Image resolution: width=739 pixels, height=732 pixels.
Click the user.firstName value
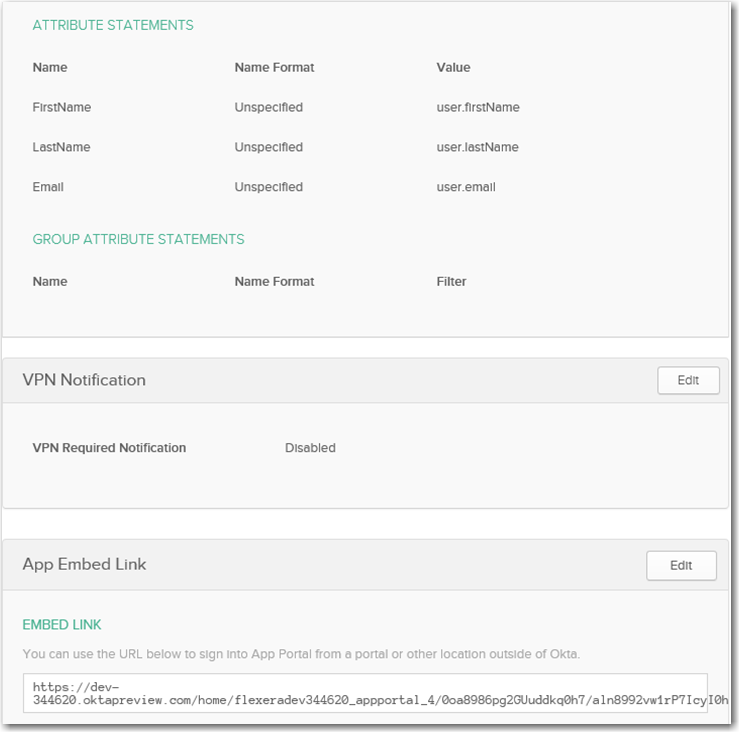pyautogui.click(x=478, y=107)
